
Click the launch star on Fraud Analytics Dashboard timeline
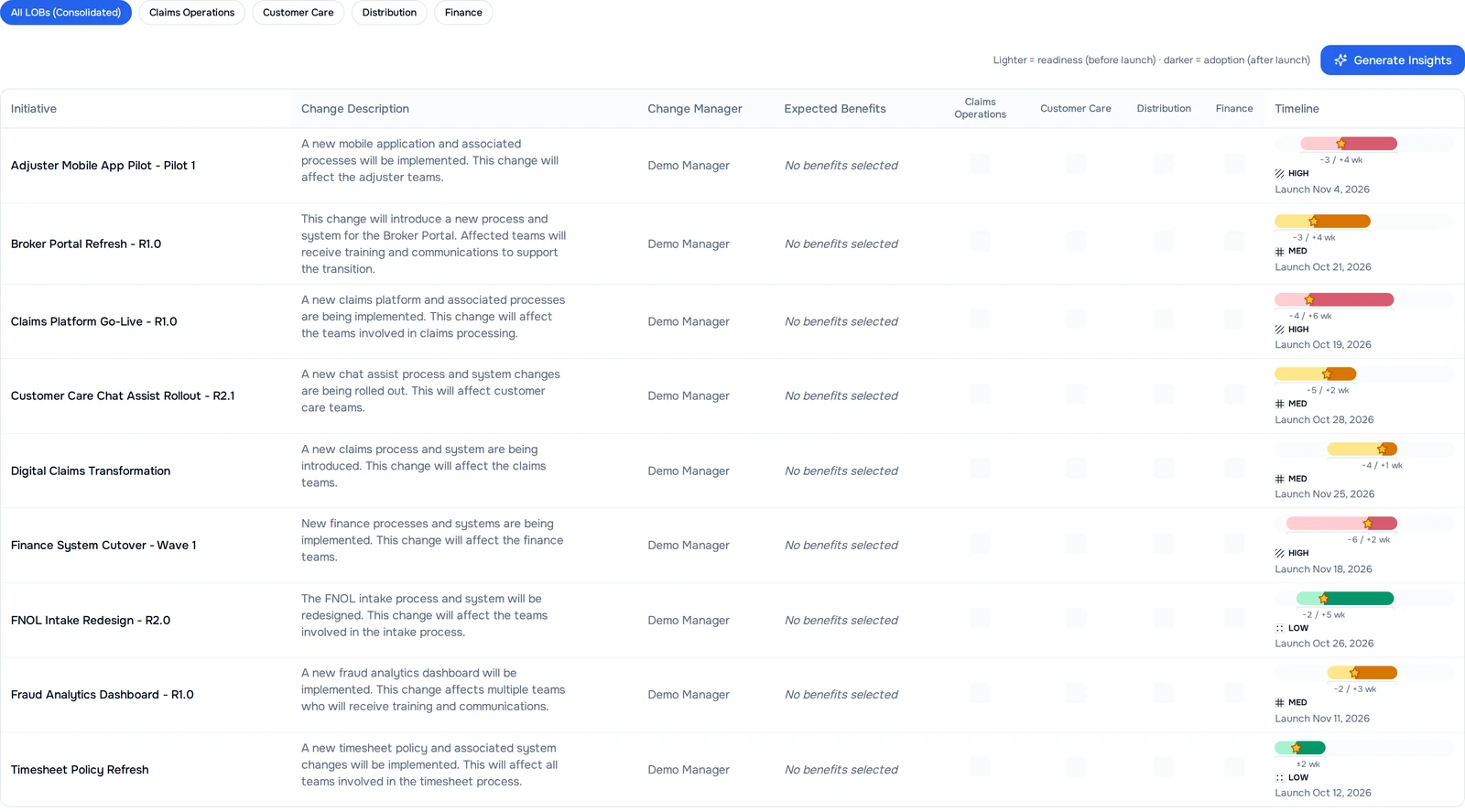pyautogui.click(x=1354, y=673)
